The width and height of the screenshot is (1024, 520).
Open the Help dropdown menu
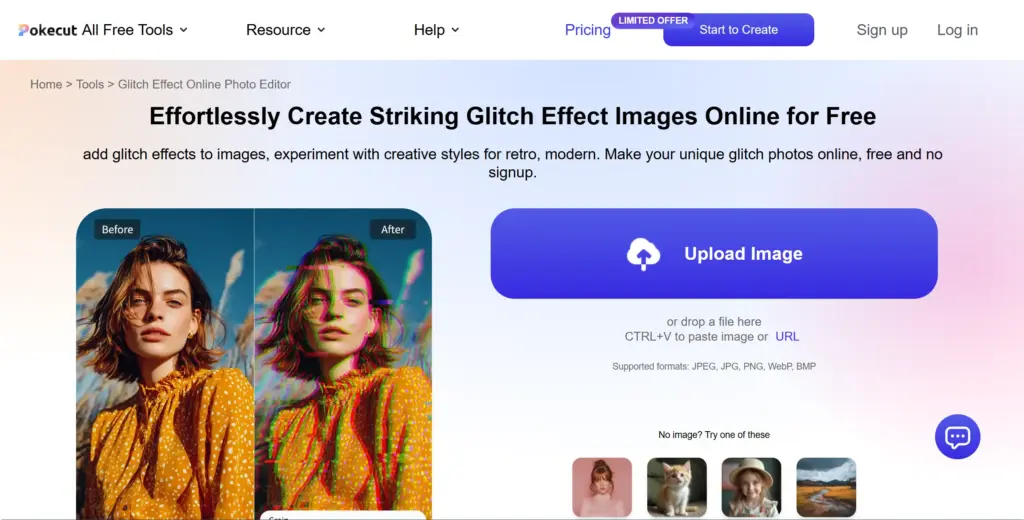coord(437,30)
